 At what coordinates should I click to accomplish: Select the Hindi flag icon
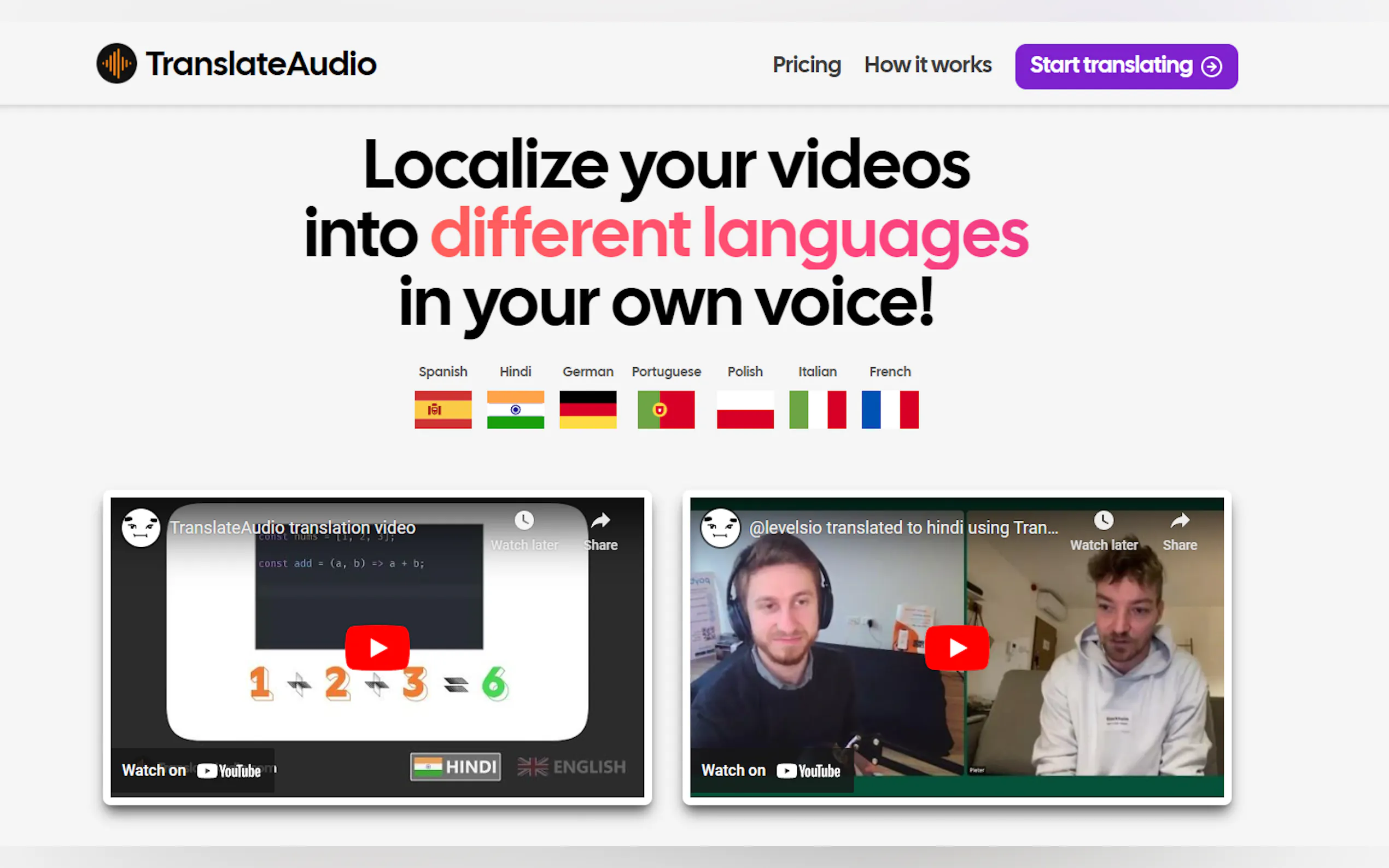[x=515, y=409]
